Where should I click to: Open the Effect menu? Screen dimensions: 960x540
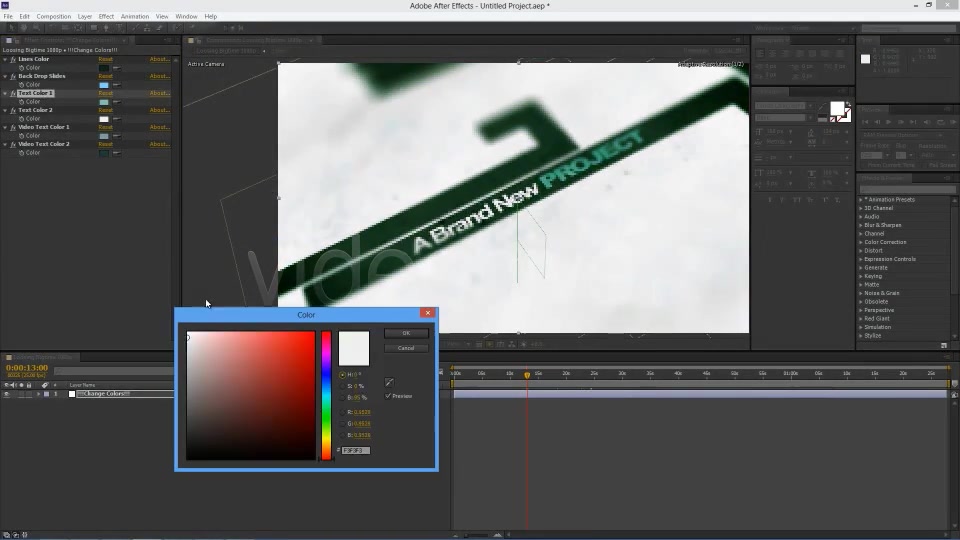pos(106,17)
